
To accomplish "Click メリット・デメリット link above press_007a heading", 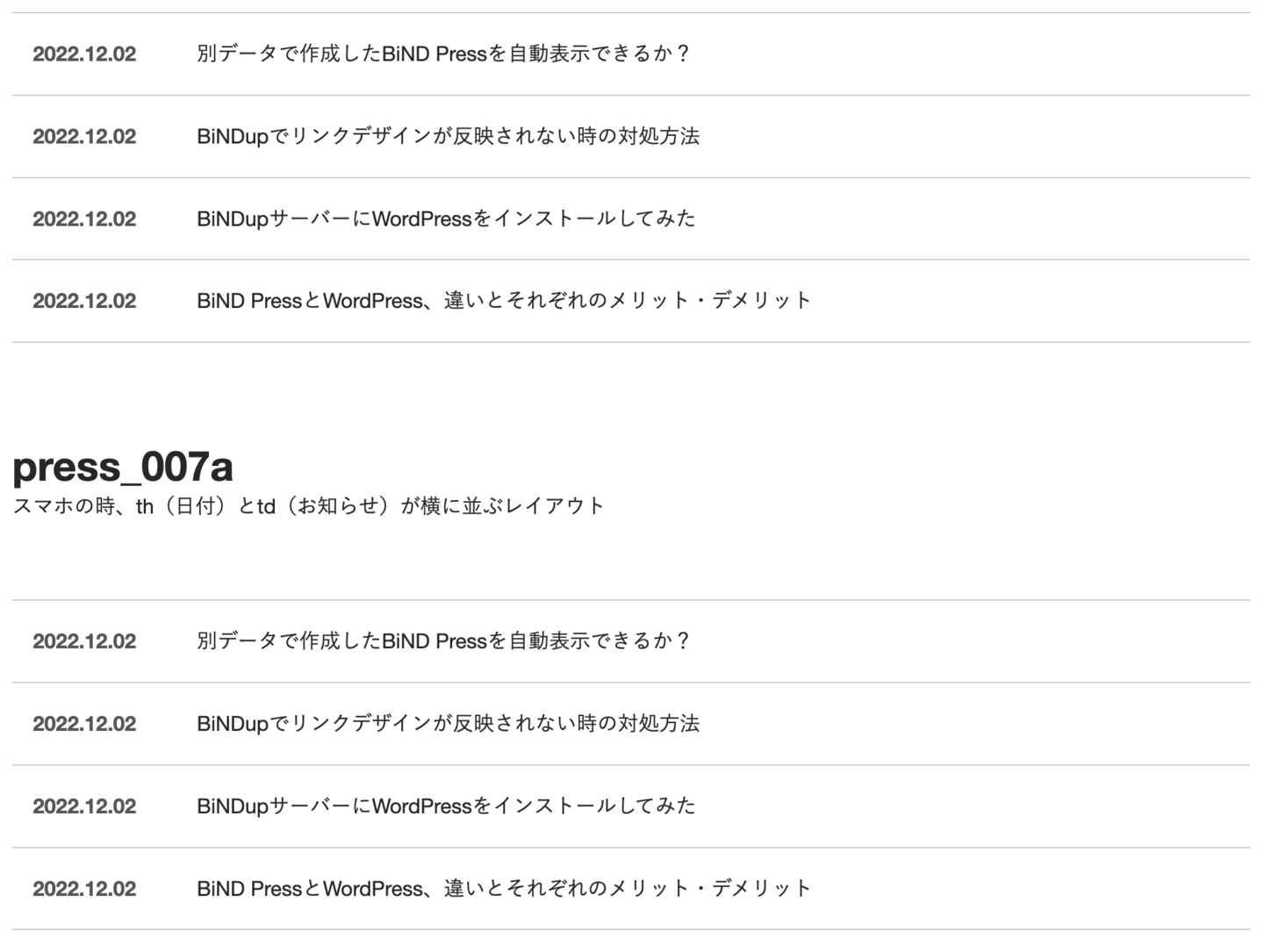I will pyautogui.click(x=505, y=300).
